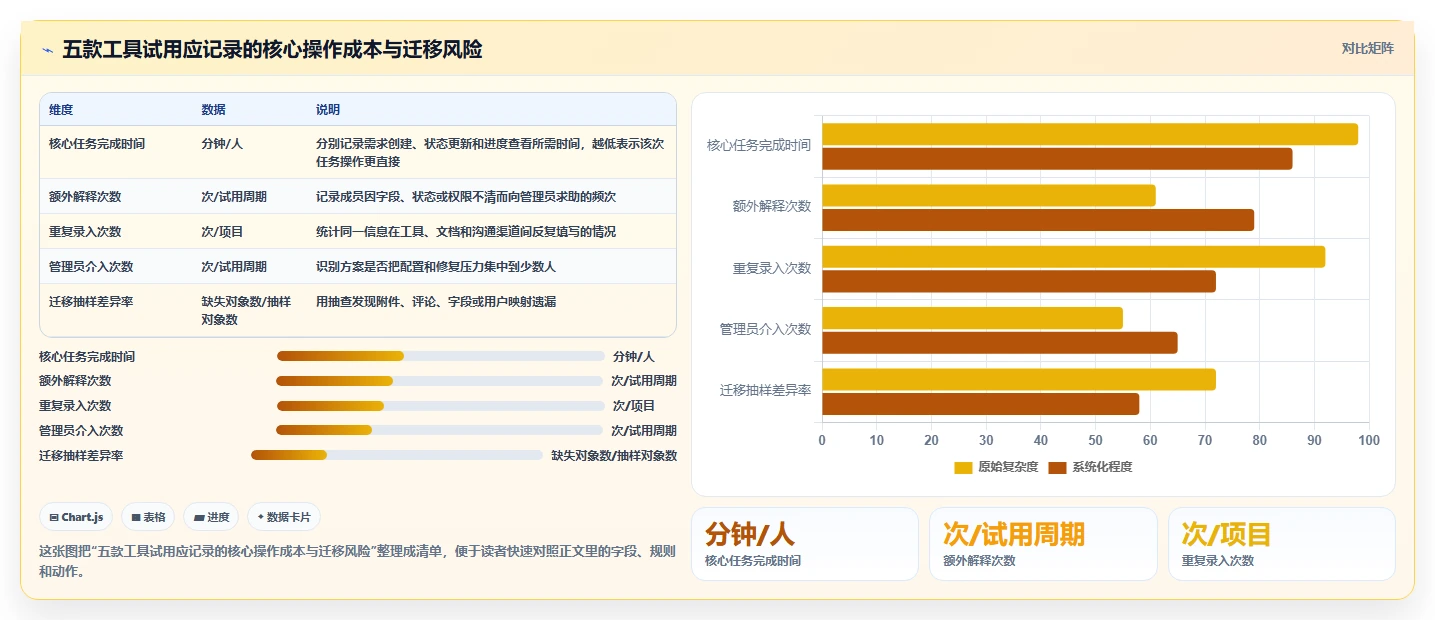
Task: Click table cell 次/项目
Action: tap(222, 231)
